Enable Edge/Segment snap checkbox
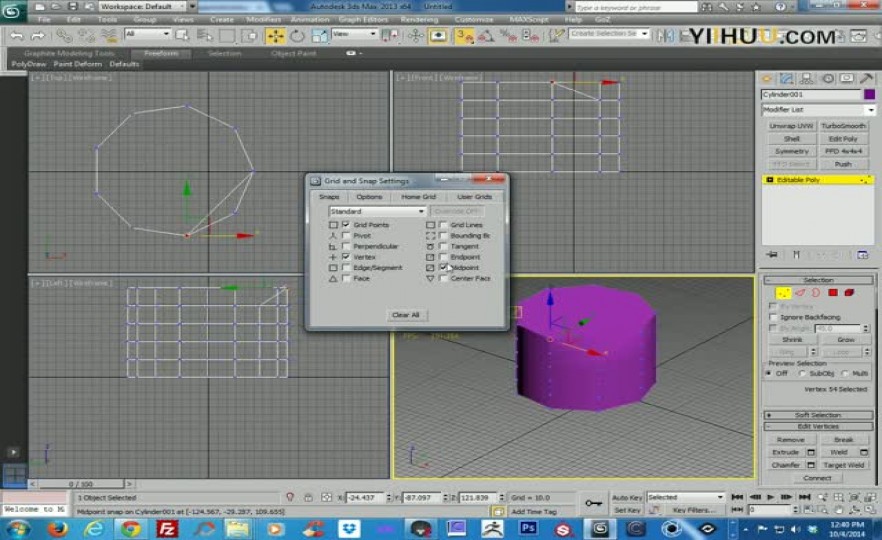882x540 pixels. coord(346,268)
